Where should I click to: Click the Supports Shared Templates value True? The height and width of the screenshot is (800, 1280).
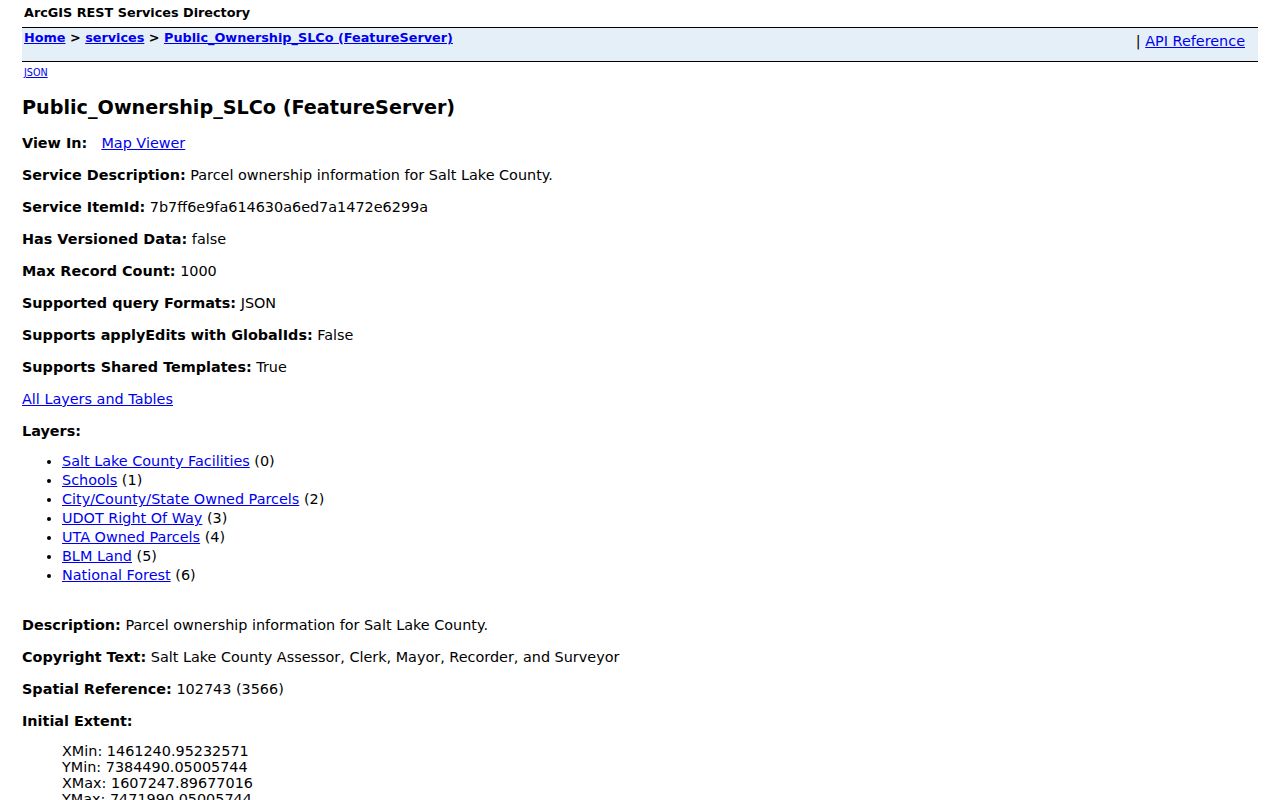[x=271, y=367]
